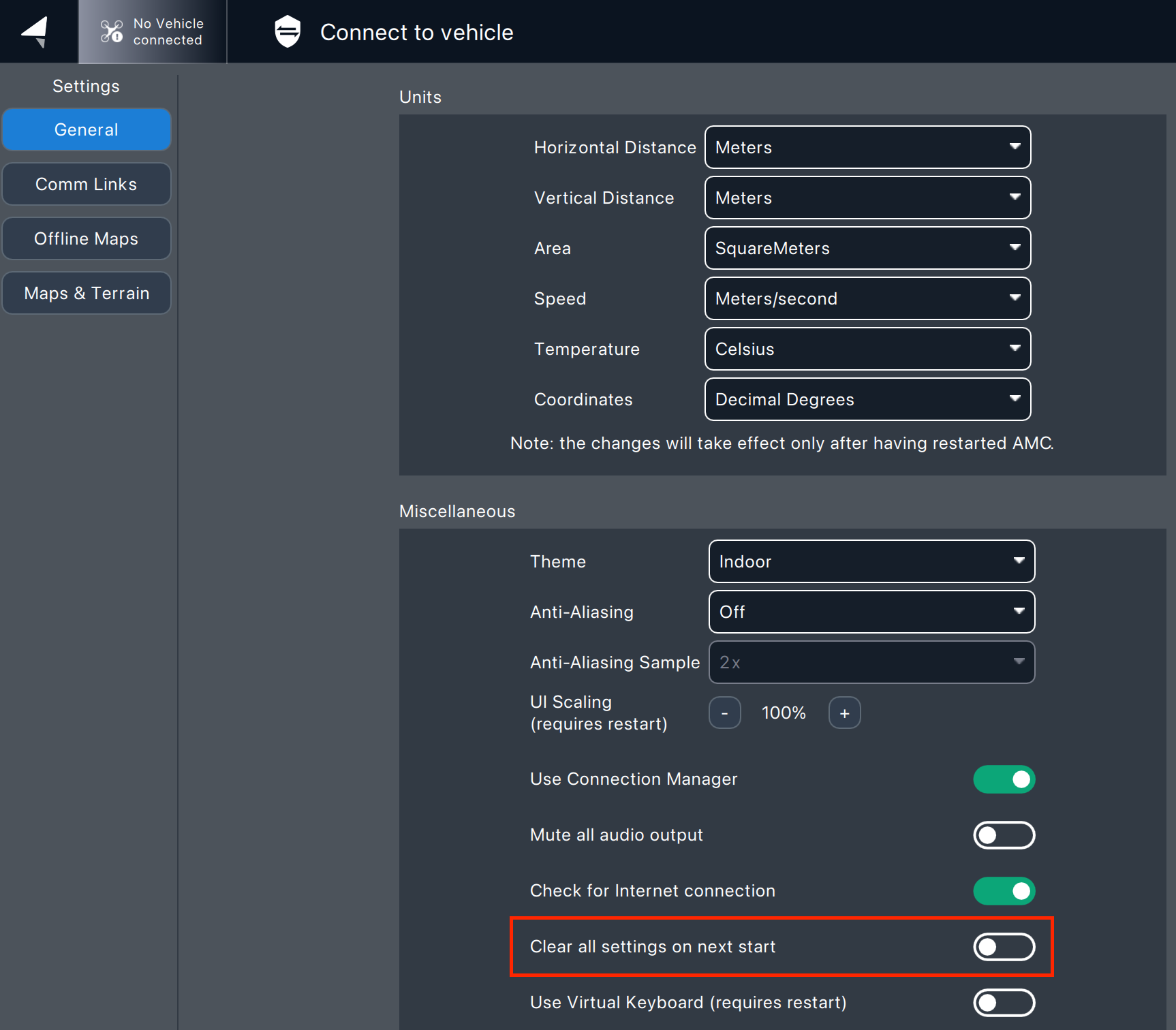Enable Clear all settings on next start

coord(1004,947)
